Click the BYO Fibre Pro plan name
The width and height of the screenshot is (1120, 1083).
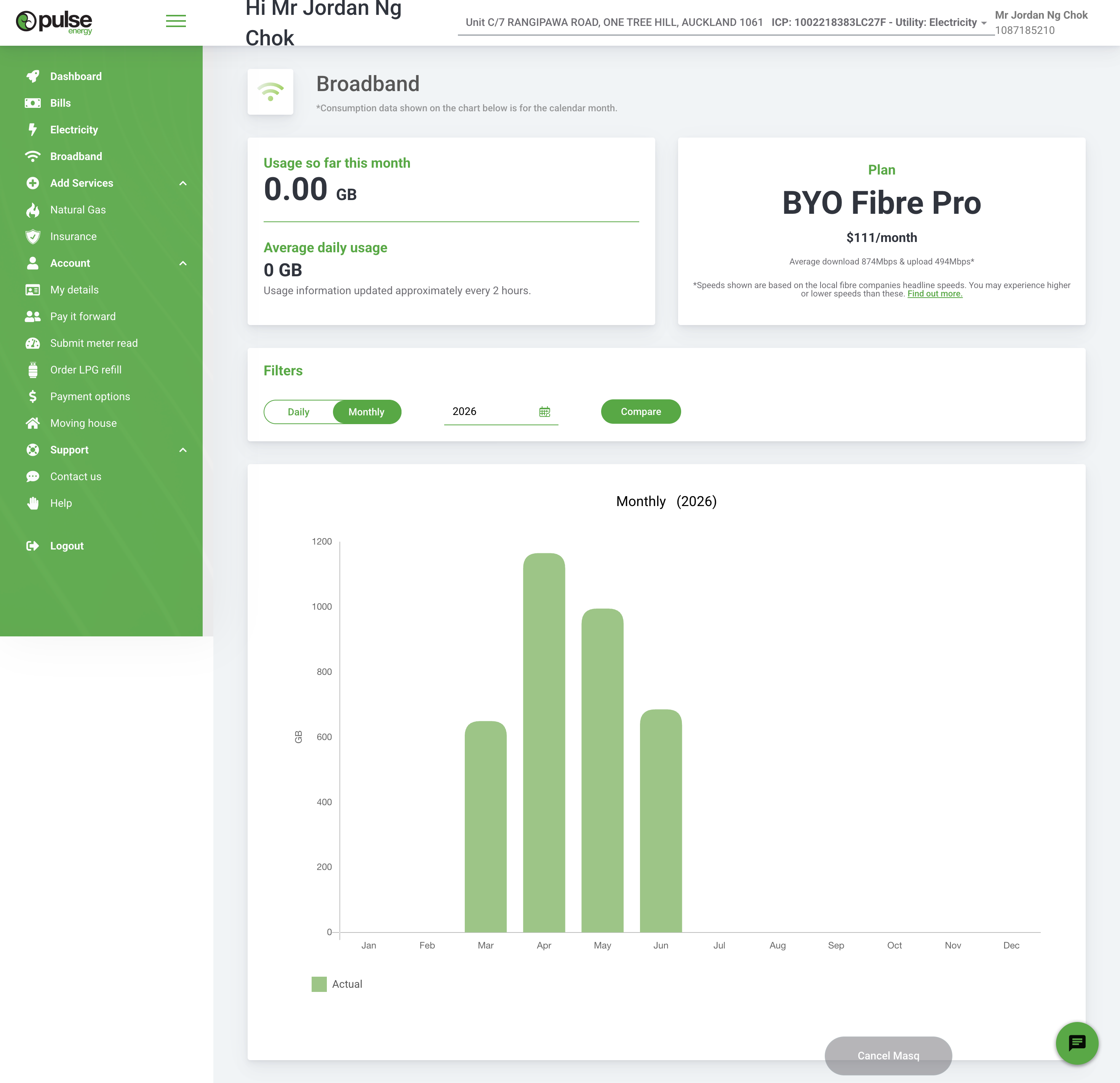[x=882, y=203]
